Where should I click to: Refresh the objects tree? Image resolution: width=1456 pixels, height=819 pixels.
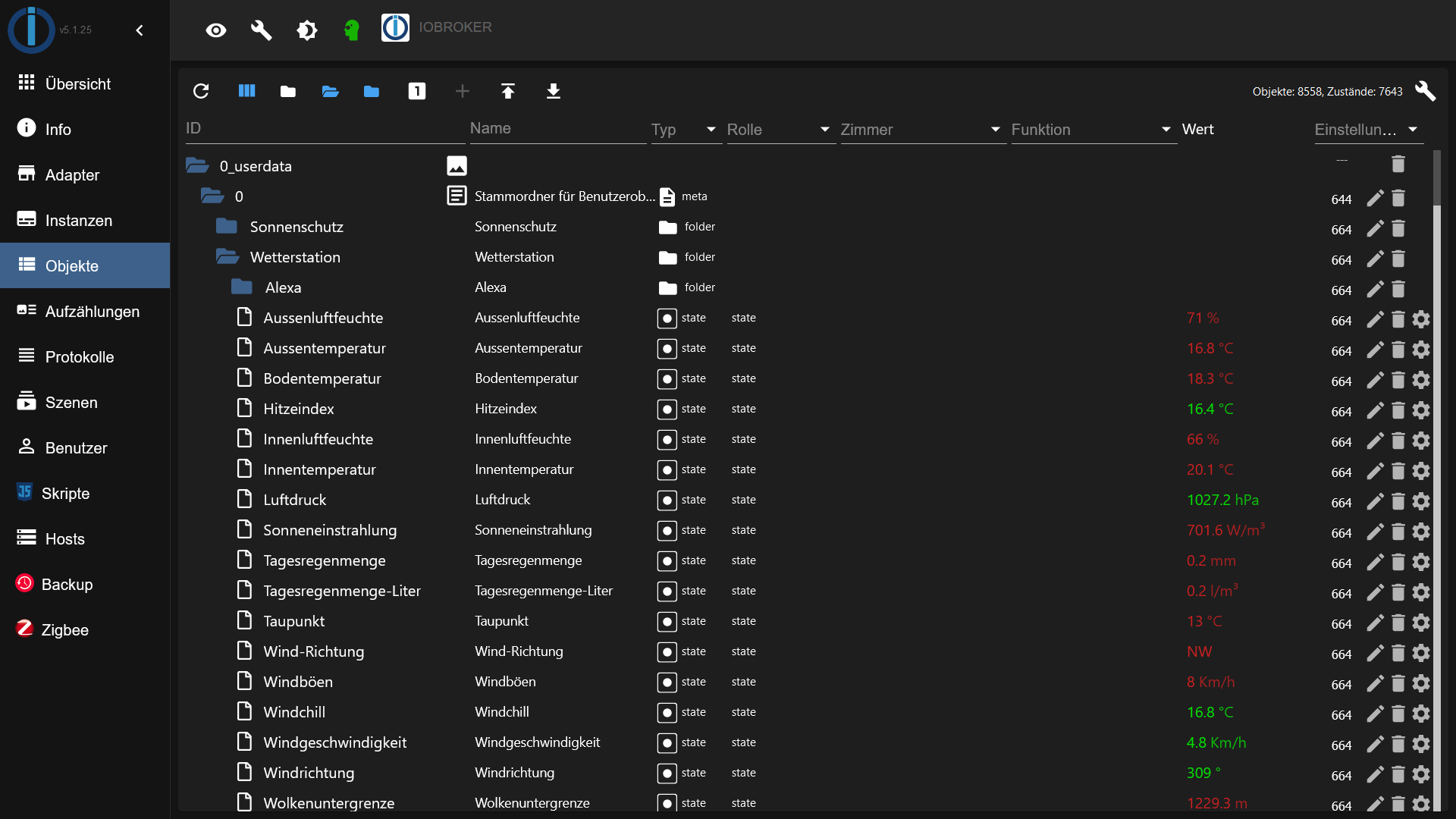click(x=201, y=91)
